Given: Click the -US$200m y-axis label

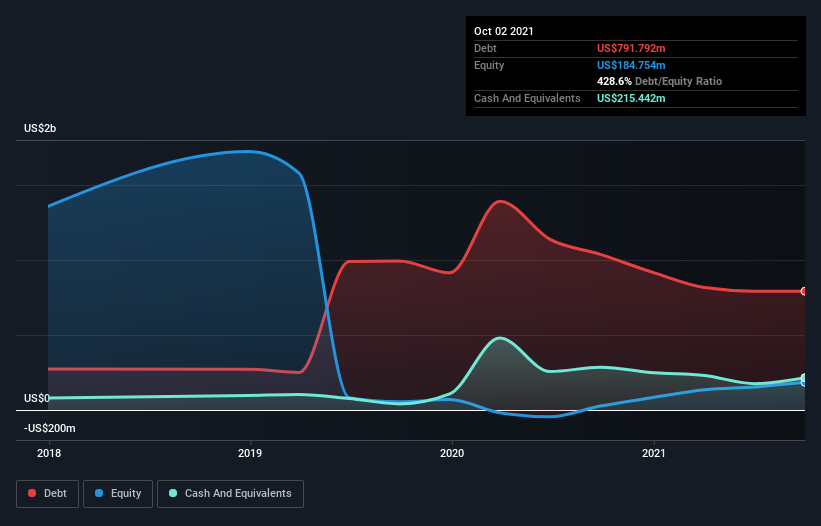Looking at the screenshot, I should (x=50, y=428).
